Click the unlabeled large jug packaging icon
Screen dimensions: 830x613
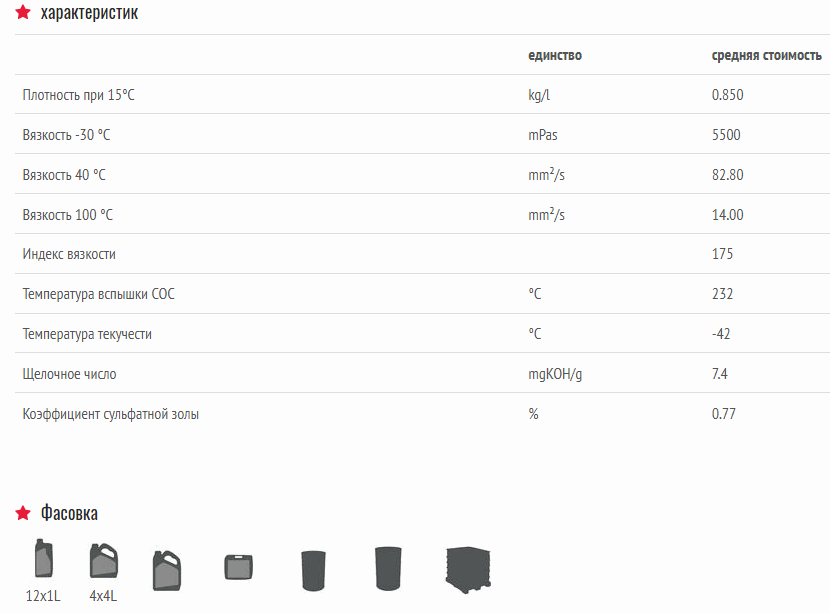(x=167, y=571)
